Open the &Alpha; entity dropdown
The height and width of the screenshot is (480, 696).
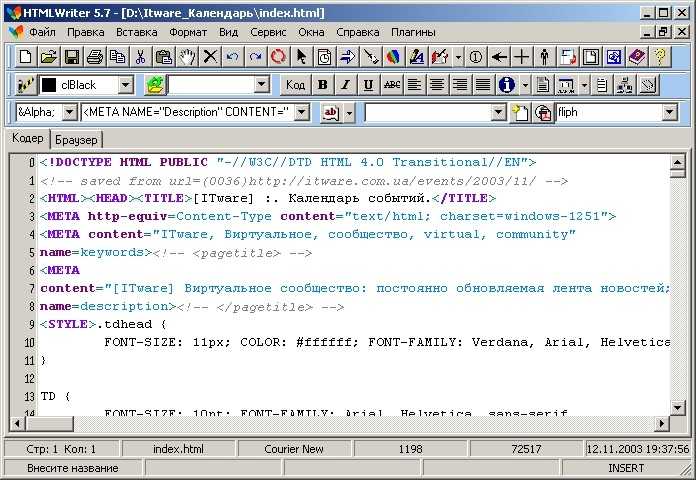pyautogui.click(x=70, y=112)
